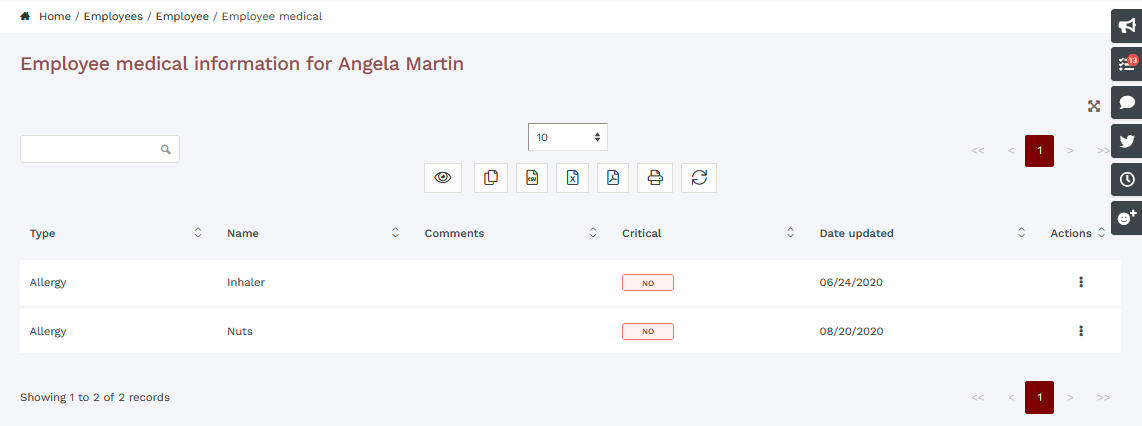This screenshot has width=1142, height=426.
Task: Open actions menu for the Inhaler row
Action: coord(1081,282)
